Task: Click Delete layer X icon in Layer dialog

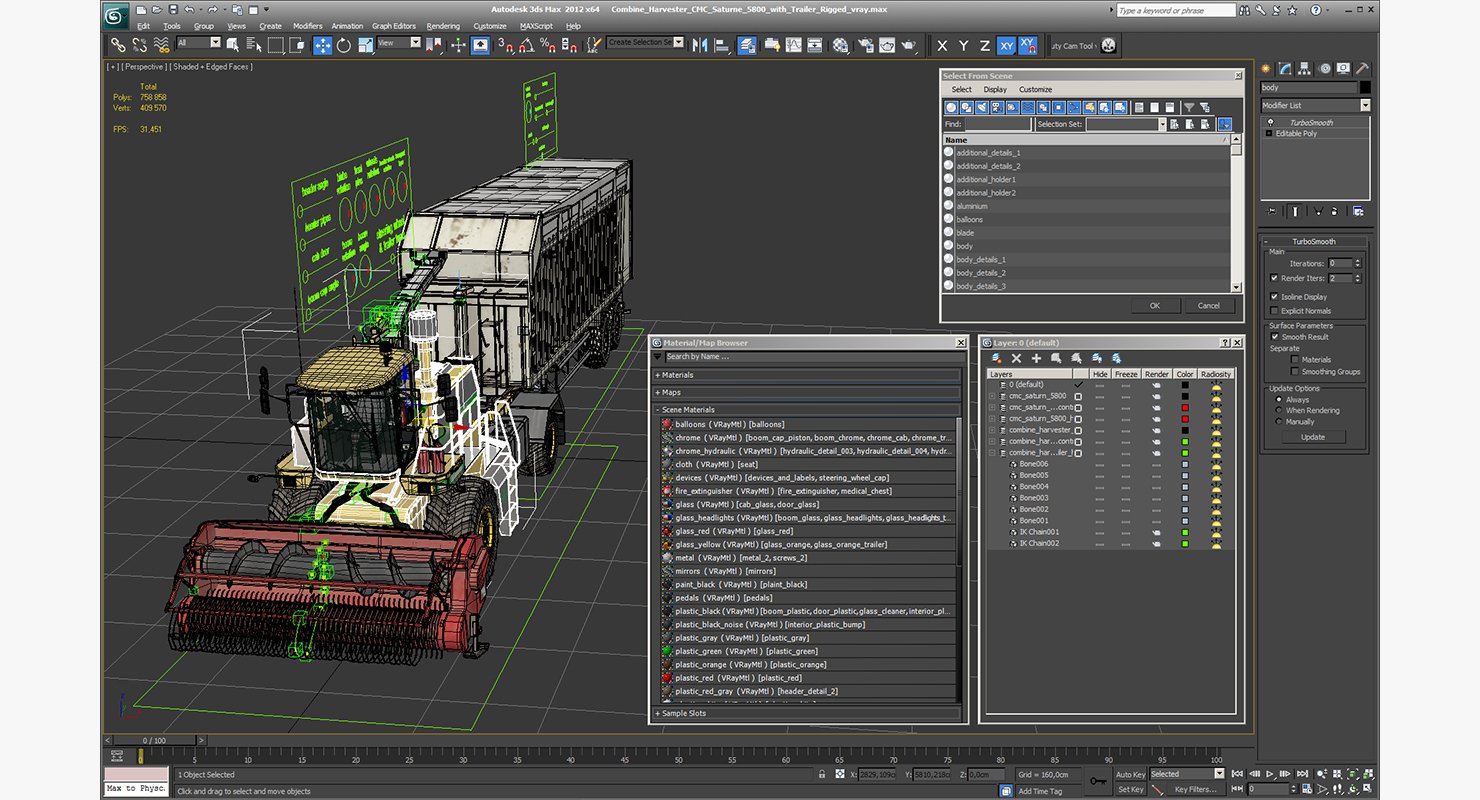Action: pos(1016,358)
